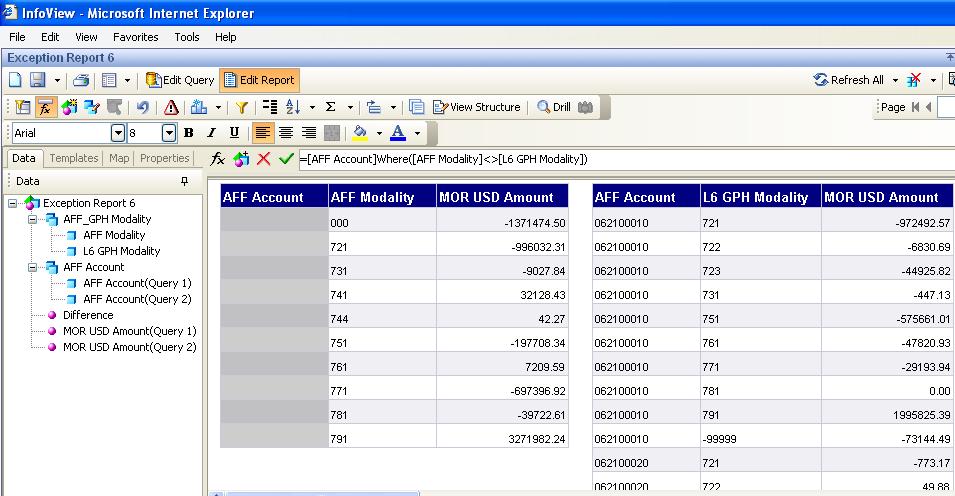The image size is (955, 496).
Task: Open the Favorites menu
Action: pyautogui.click(x=135, y=37)
